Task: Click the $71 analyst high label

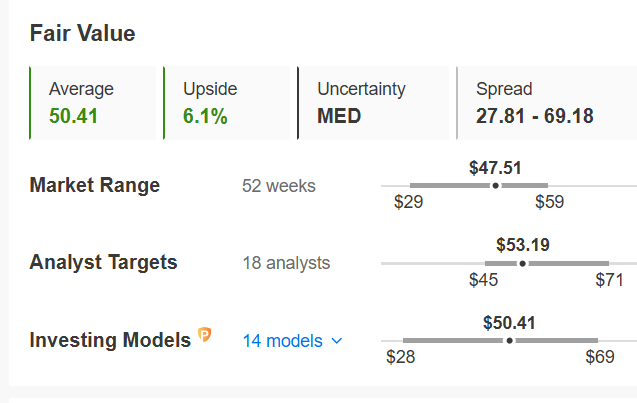Action: point(609,280)
